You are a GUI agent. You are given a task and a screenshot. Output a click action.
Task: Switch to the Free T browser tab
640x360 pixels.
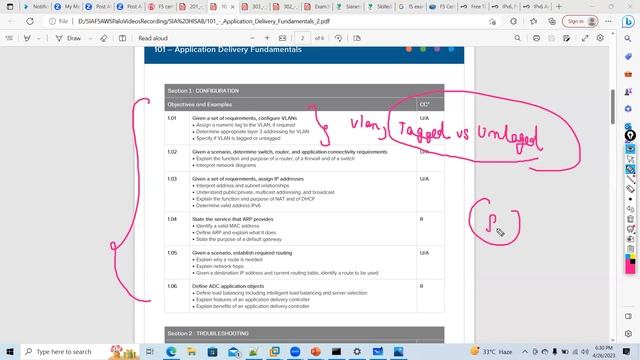(473, 7)
